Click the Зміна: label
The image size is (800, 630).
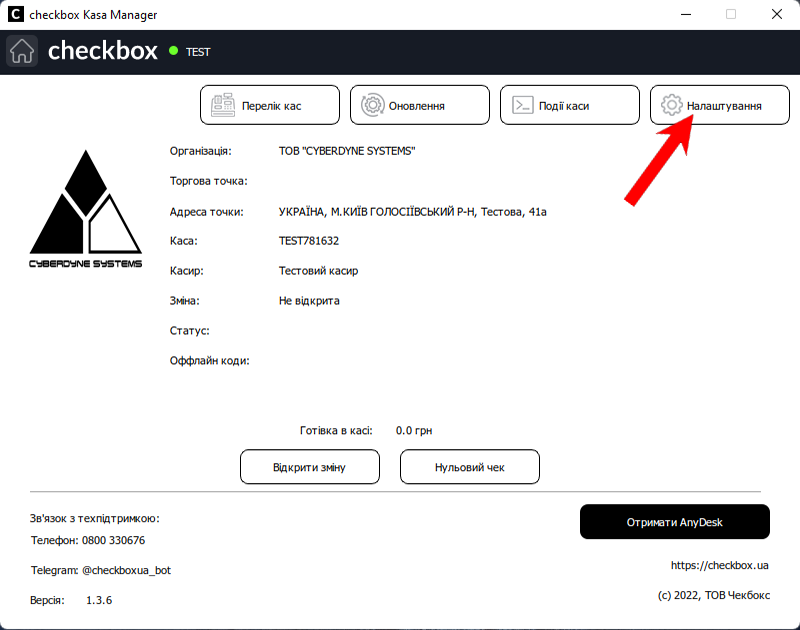click(185, 301)
